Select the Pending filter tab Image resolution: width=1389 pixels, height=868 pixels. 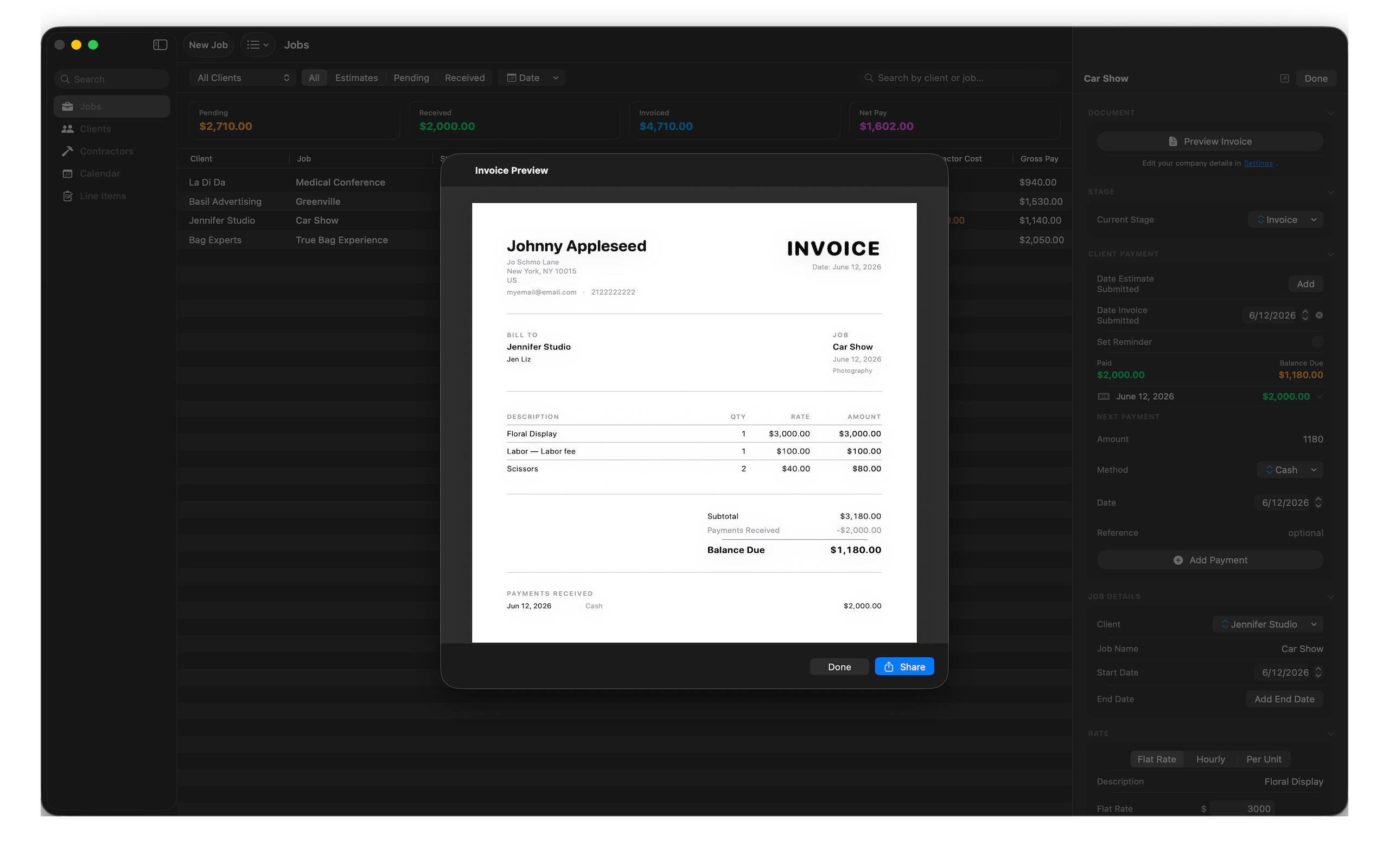(411, 78)
